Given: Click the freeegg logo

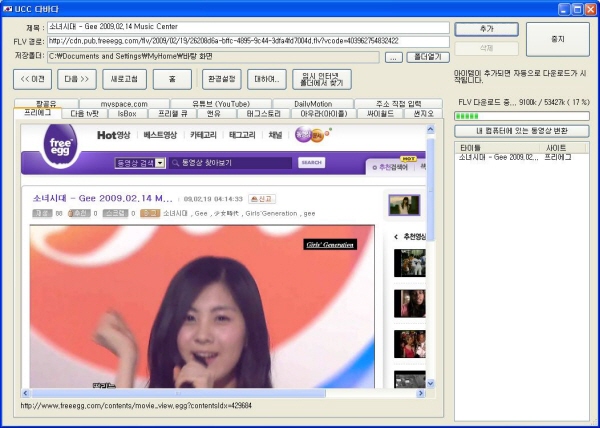Looking at the screenshot, I should point(60,146).
